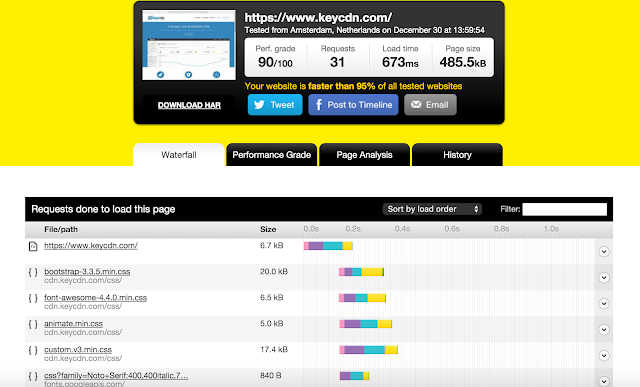640x387 pixels.
Task: Click the DOWNLOAD HAR link
Action: 189,105
